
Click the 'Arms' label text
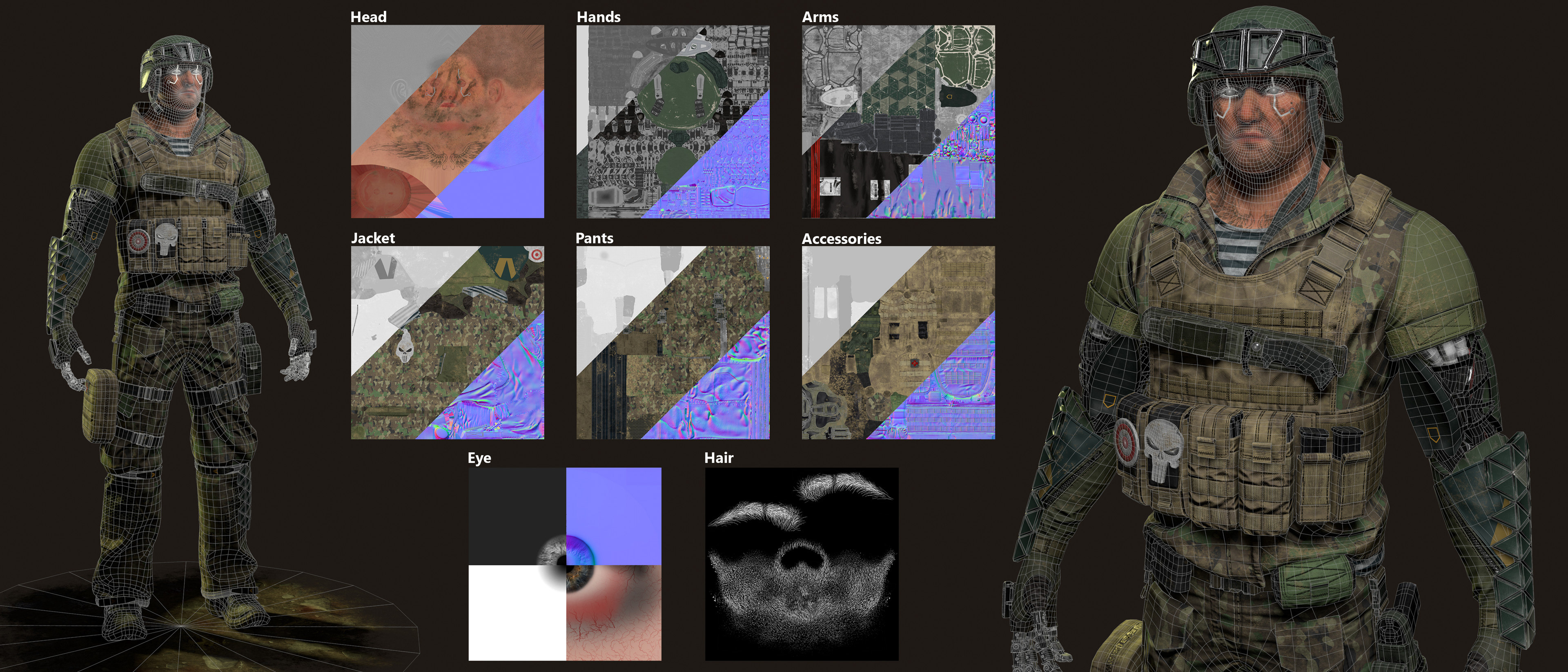click(x=820, y=17)
